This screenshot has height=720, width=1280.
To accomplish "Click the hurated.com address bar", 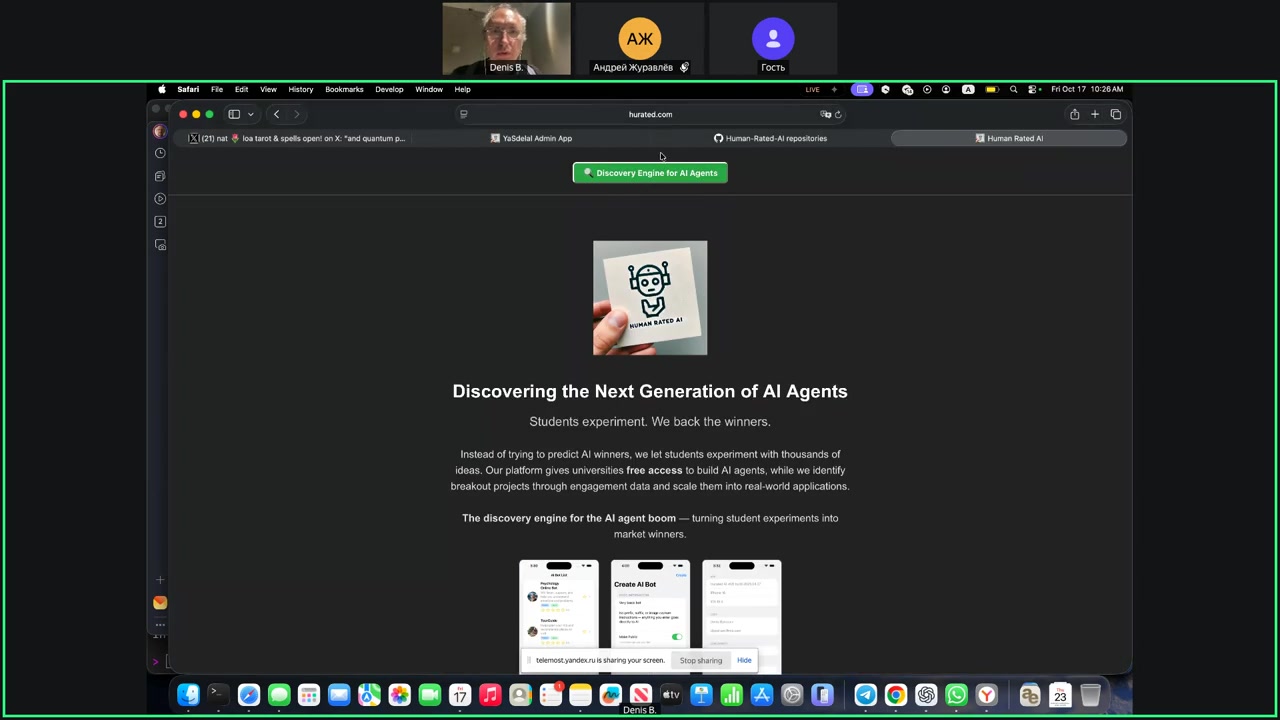I will click(650, 114).
